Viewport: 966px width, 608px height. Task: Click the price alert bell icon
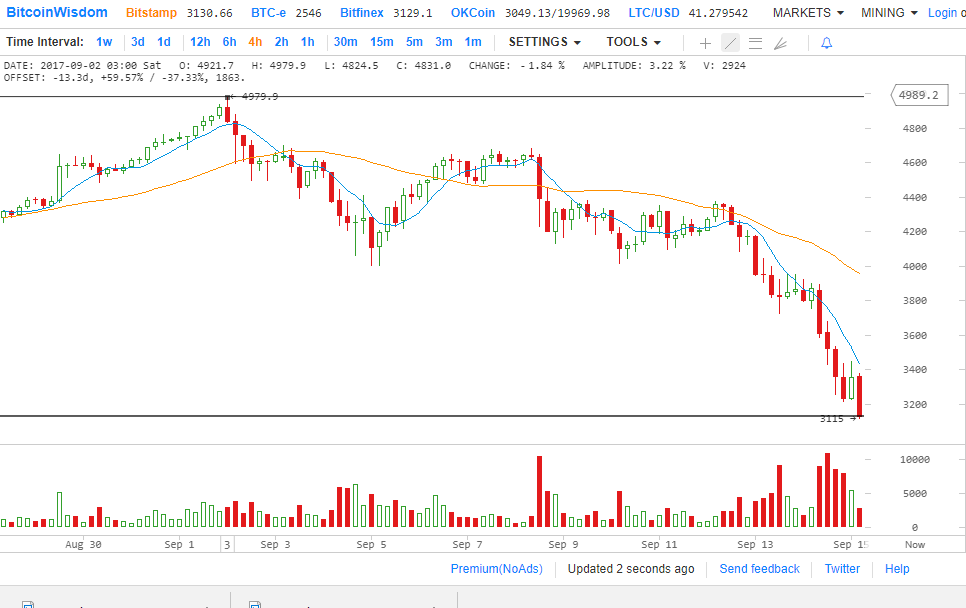pyautogui.click(x=826, y=43)
